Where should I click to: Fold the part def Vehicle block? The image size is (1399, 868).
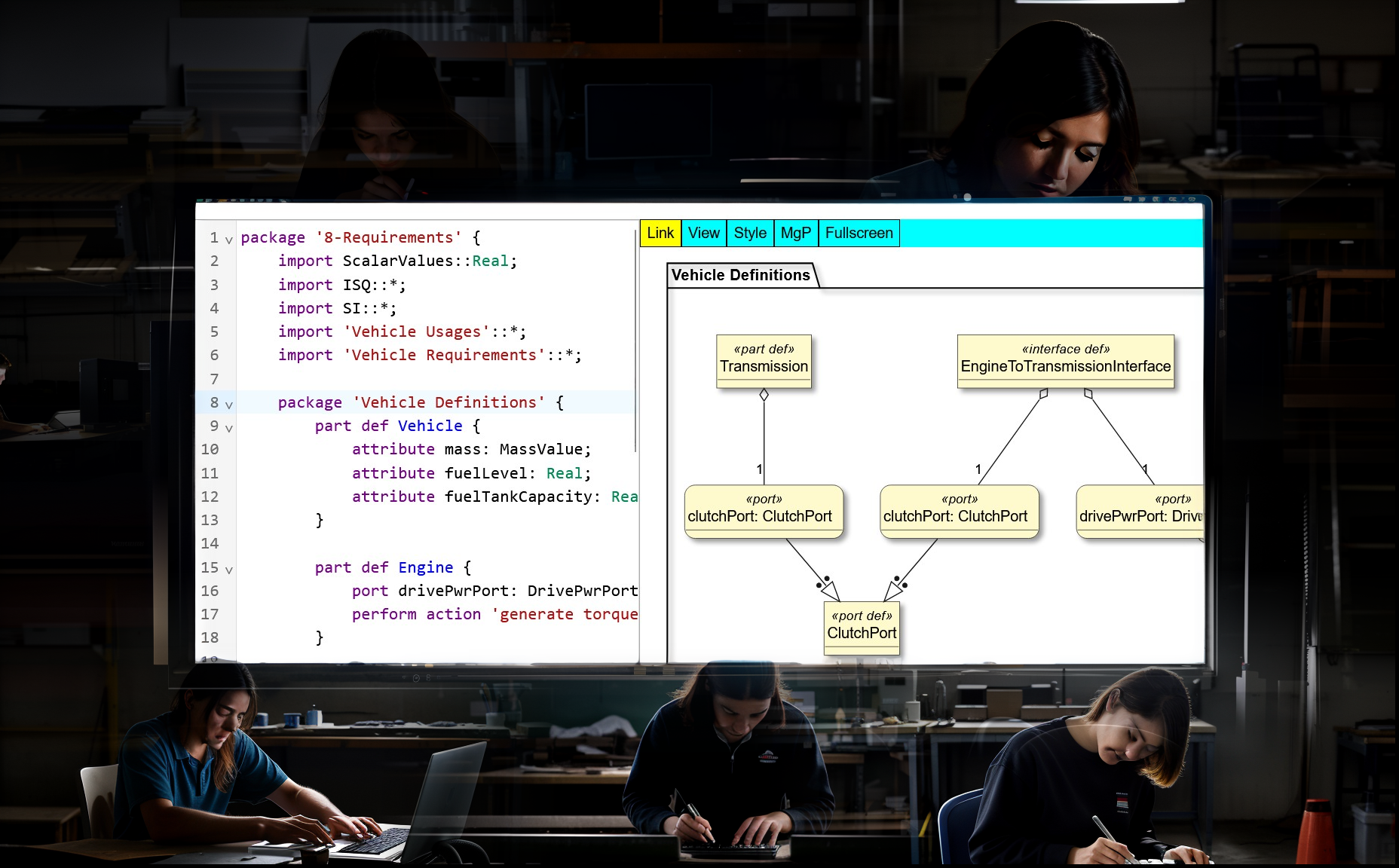pos(229,428)
